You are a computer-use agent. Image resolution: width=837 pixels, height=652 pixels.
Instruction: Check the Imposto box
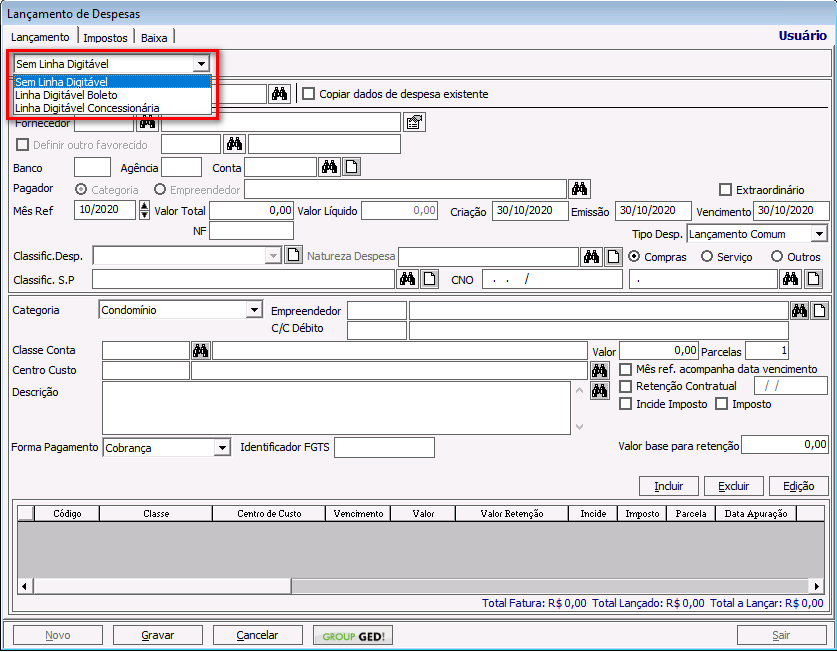pyautogui.click(x=721, y=404)
